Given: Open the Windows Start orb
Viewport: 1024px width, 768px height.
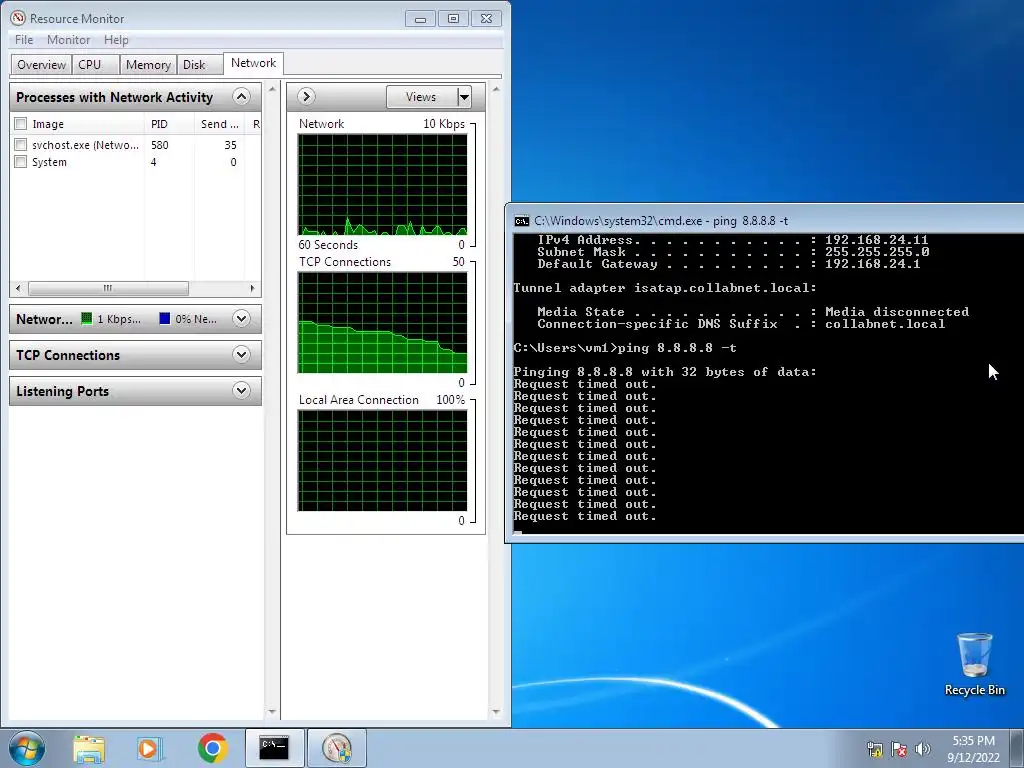Looking at the screenshot, I should pos(27,748).
